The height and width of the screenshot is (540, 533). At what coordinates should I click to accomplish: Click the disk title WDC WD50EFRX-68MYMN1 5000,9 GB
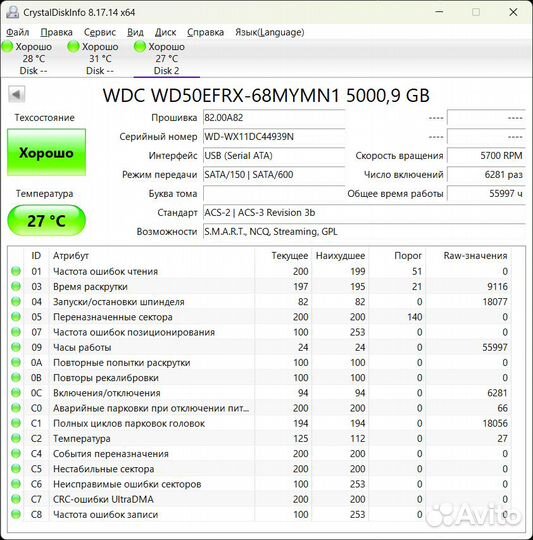point(266,95)
